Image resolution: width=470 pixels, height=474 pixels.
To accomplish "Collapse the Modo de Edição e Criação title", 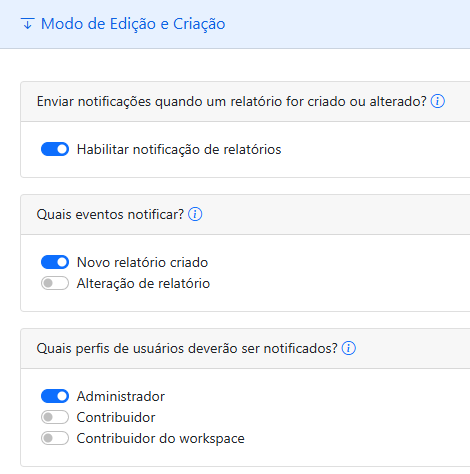I will point(133,24).
